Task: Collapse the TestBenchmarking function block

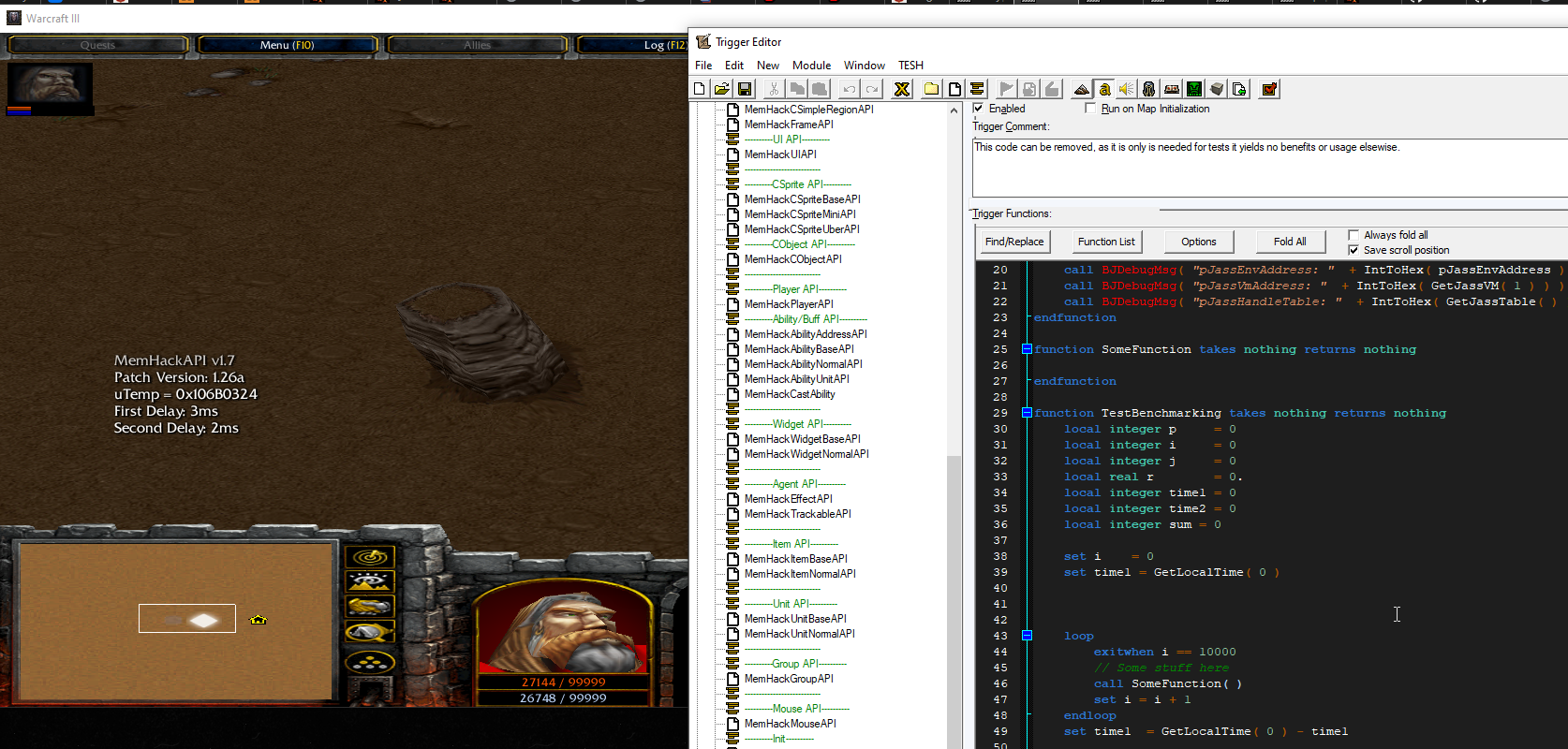Action: click(1027, 413)
